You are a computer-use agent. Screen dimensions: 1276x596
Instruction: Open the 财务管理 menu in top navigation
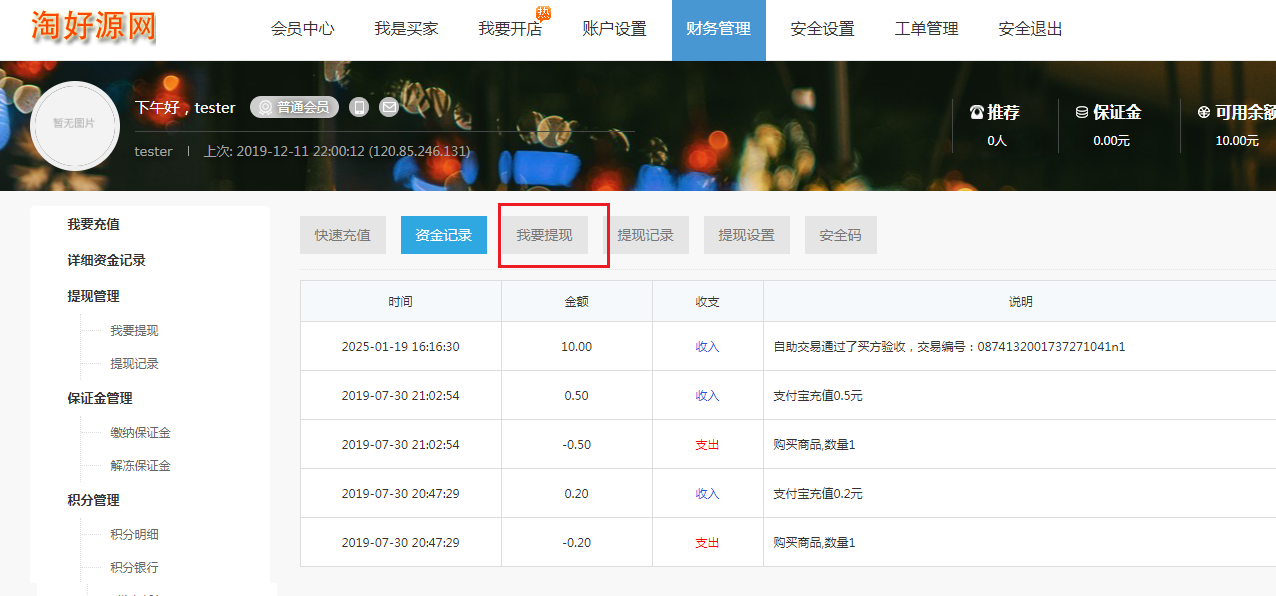tap(718, 29)
